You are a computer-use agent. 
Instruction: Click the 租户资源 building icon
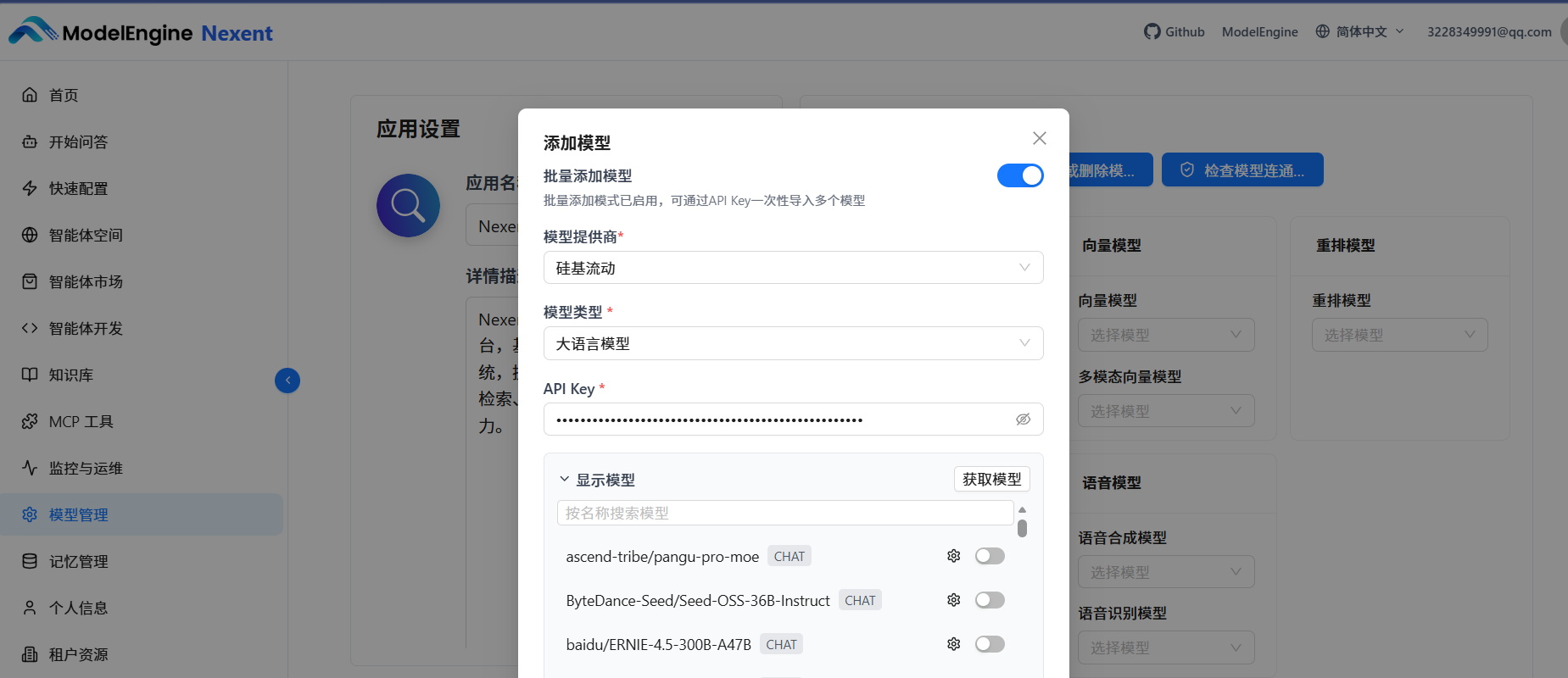tap(30, 654)
